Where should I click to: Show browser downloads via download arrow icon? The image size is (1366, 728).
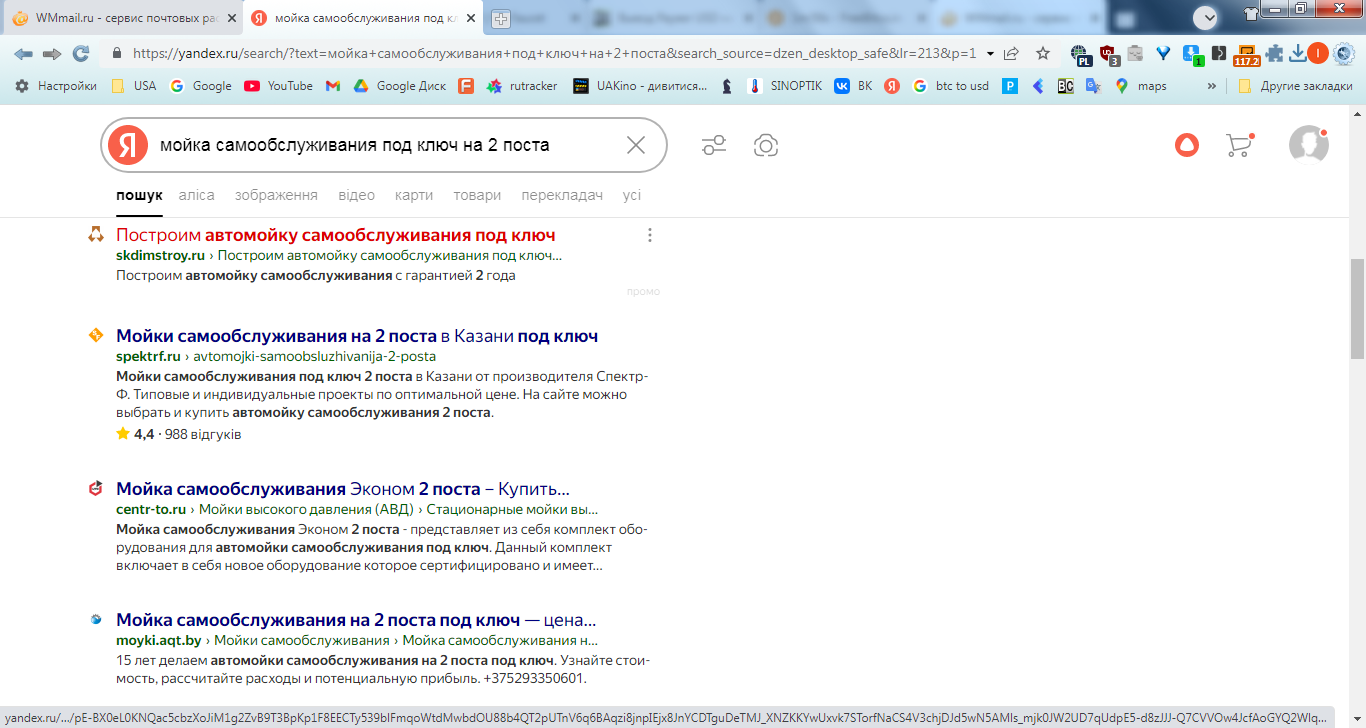[1298, 54]
